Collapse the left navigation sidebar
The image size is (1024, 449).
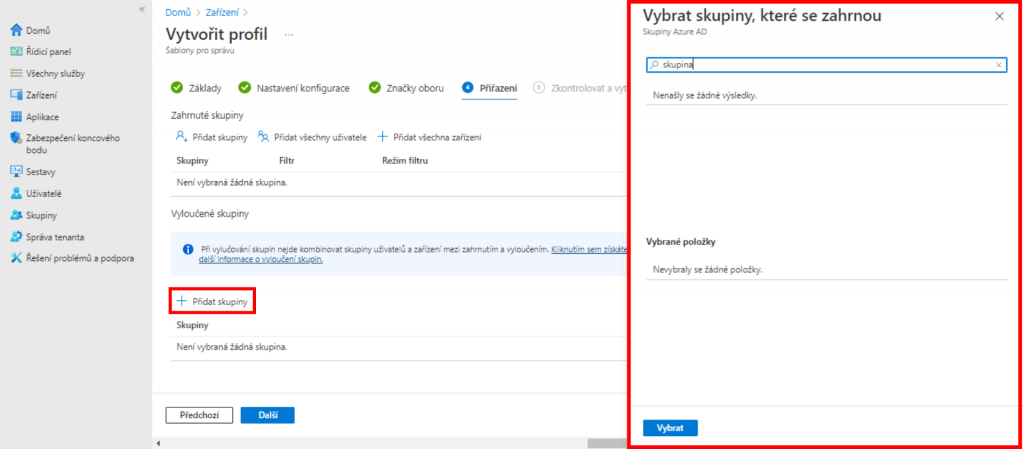tap(141, 9)
